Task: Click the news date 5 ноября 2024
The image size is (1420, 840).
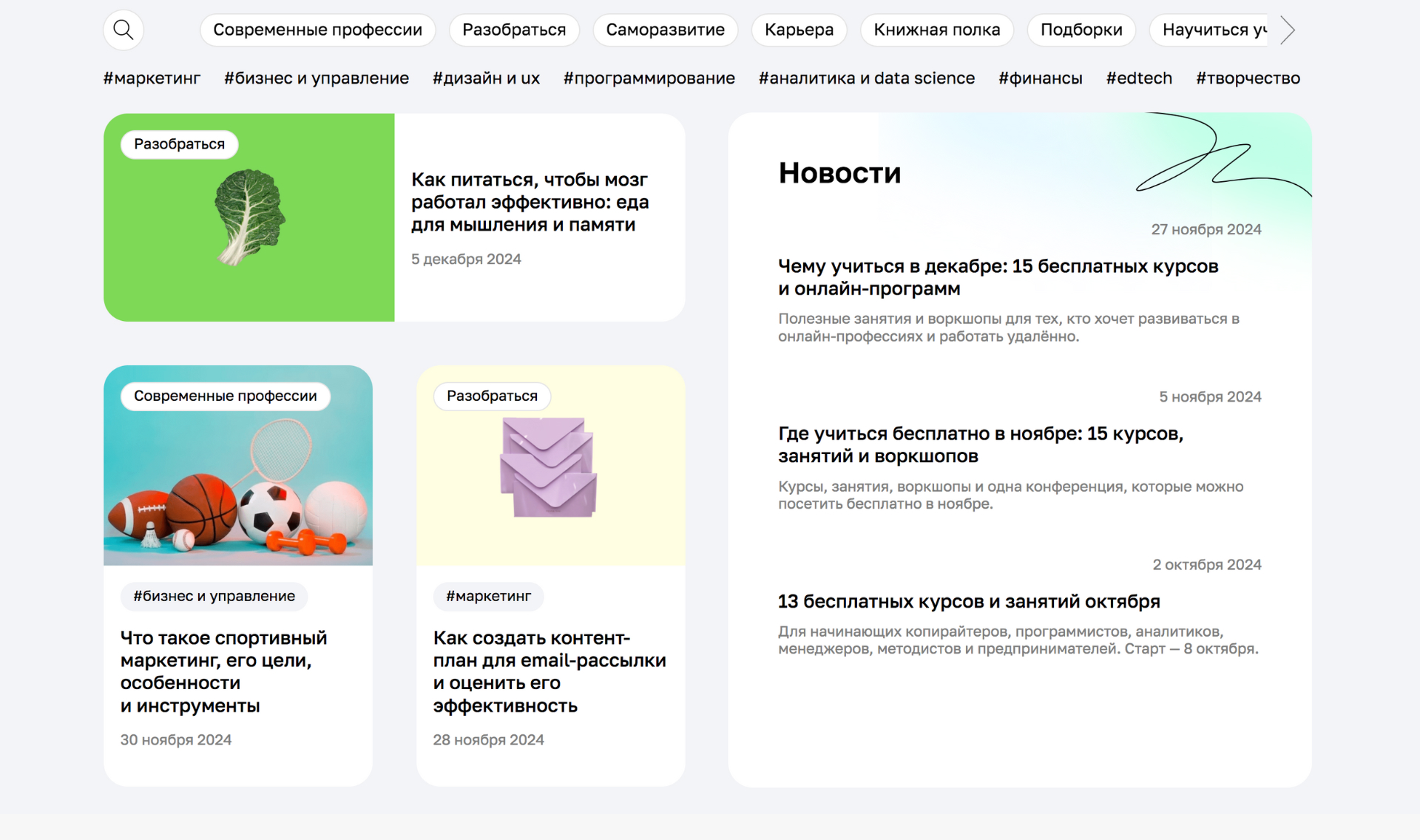Action: 1210,397
